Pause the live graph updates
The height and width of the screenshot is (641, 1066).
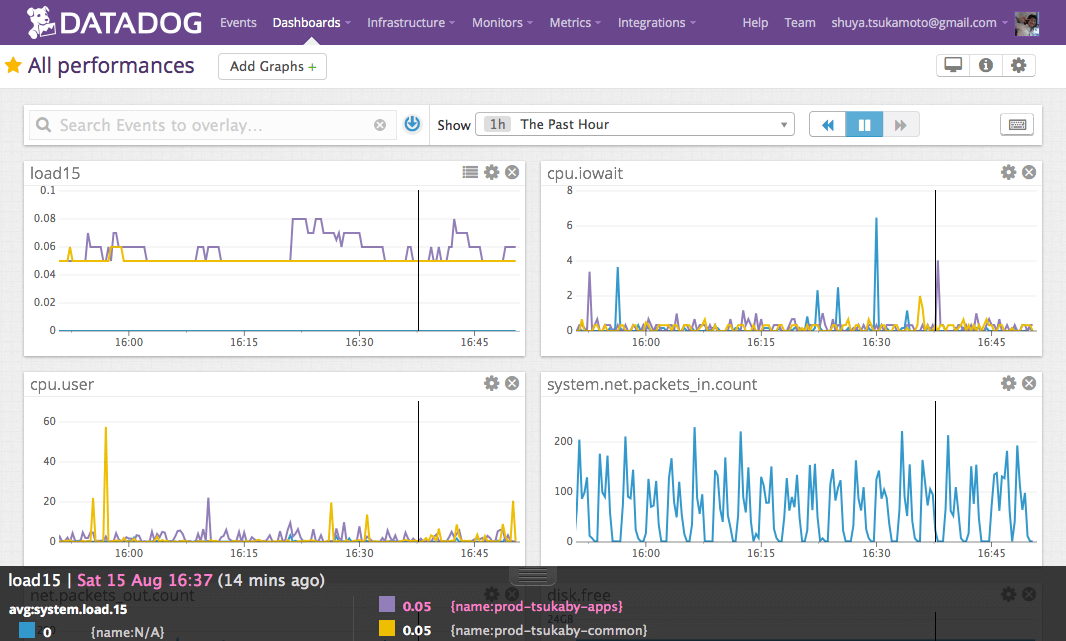(x=864, y=125)
